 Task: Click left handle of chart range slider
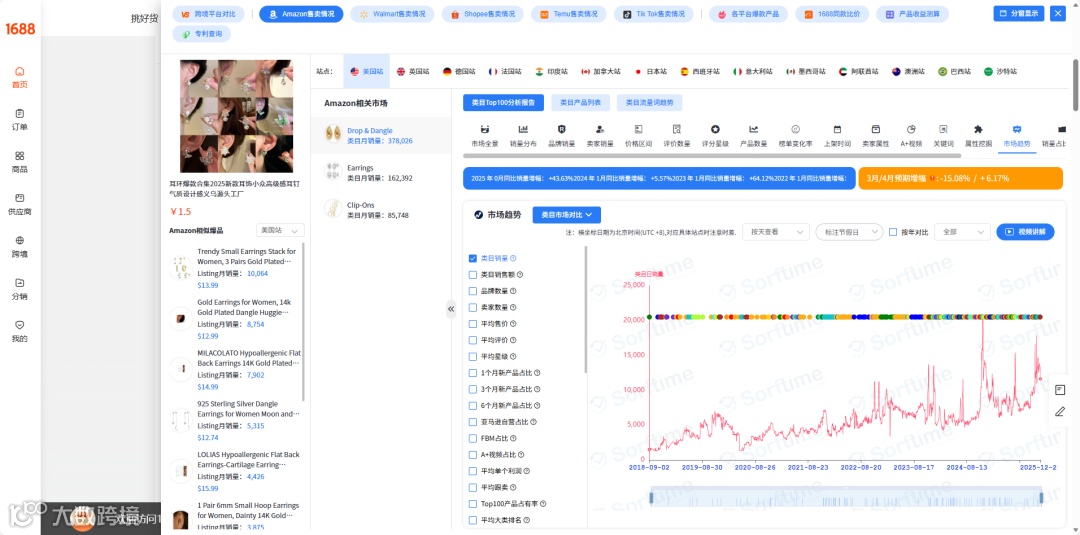[651, 497]
